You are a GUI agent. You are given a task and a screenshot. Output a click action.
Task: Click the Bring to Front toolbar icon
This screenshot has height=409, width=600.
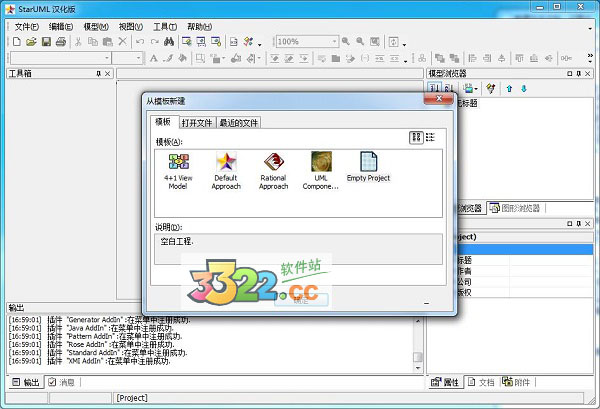pyautogui.click(x=440, y=58)
